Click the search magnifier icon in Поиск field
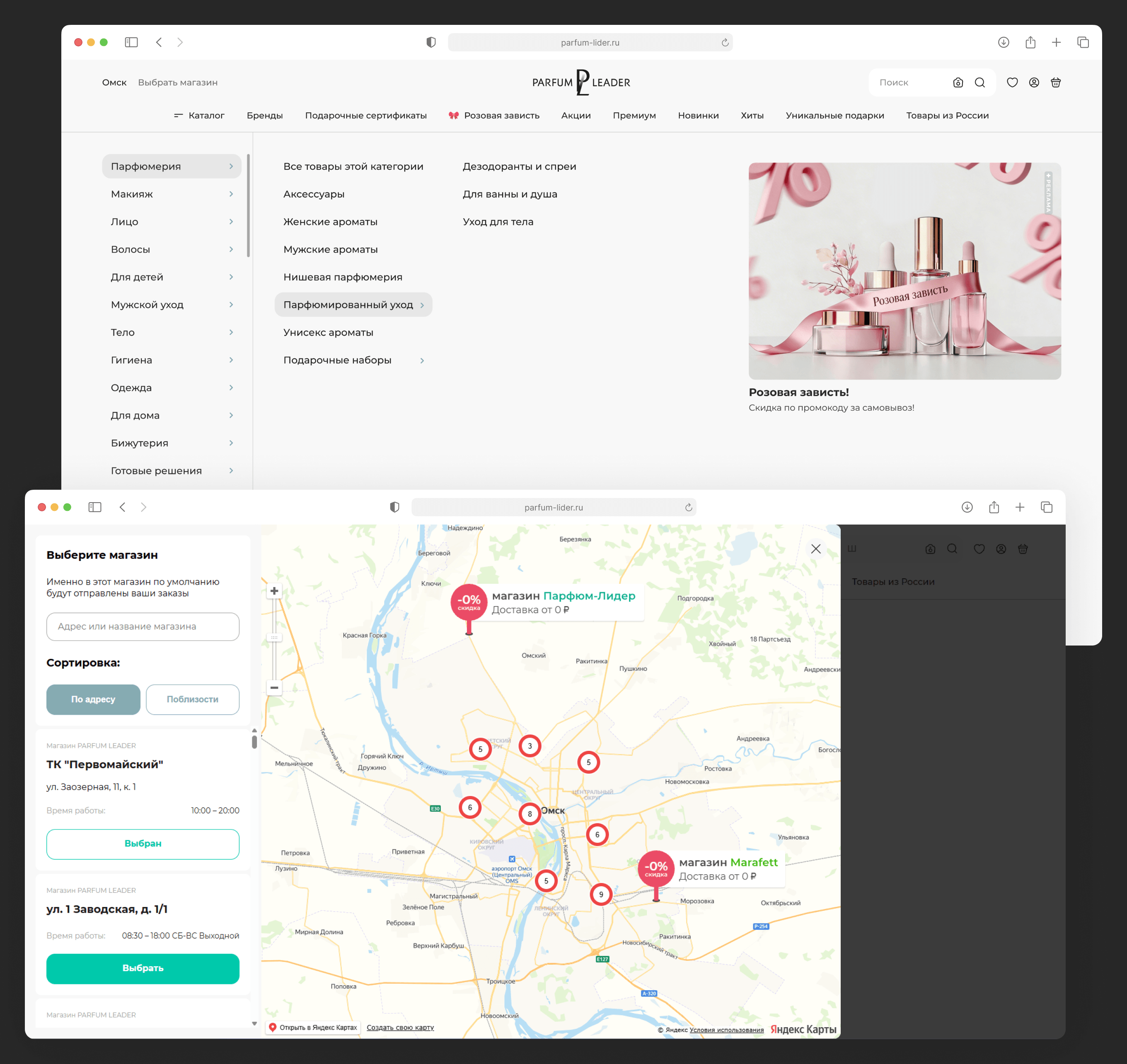The height and width of the screenshot is (1064, 1127). [x=979, y=83]
